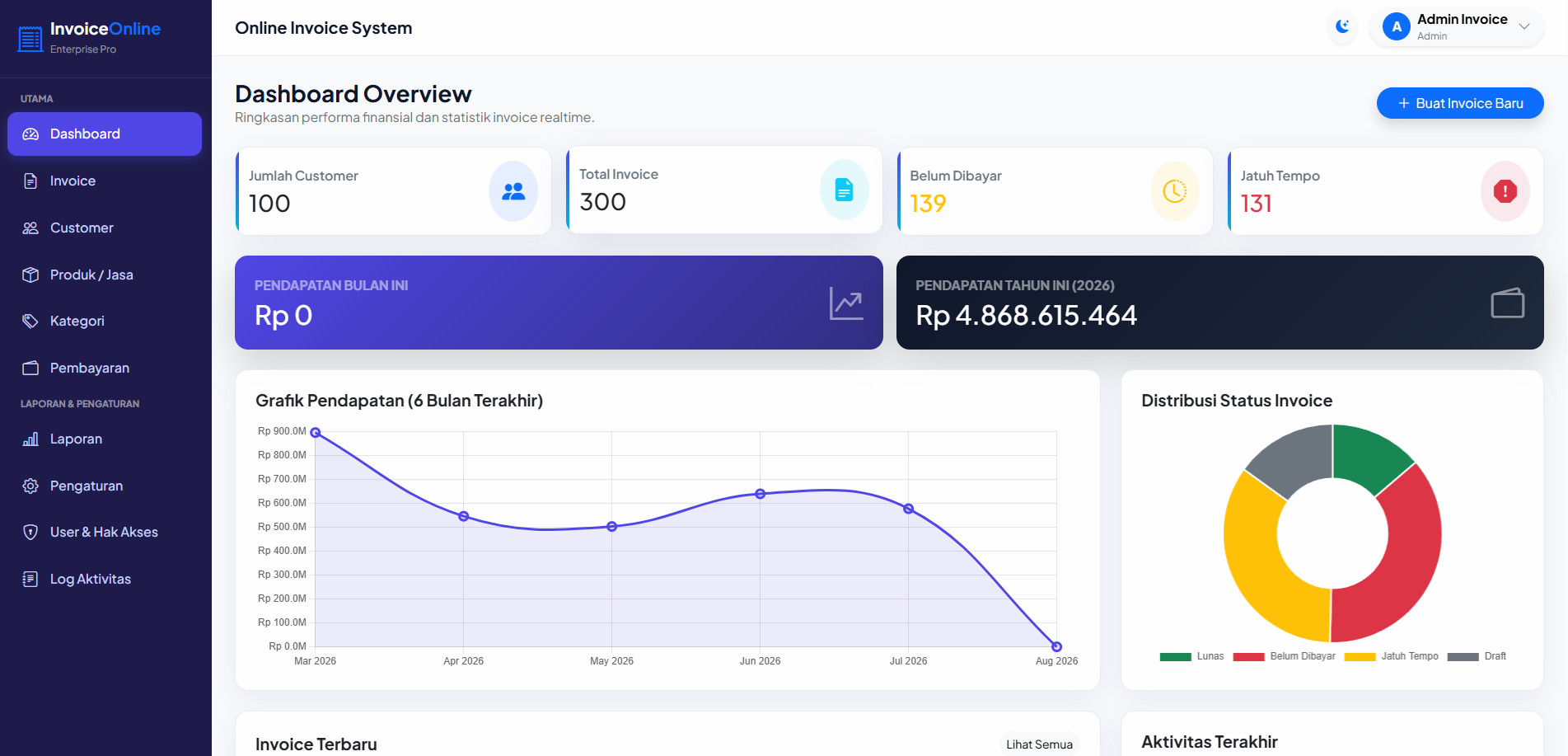Click the blue avatar letter A
Screen dimensions: 1568x756
[x=1397, y=26]
